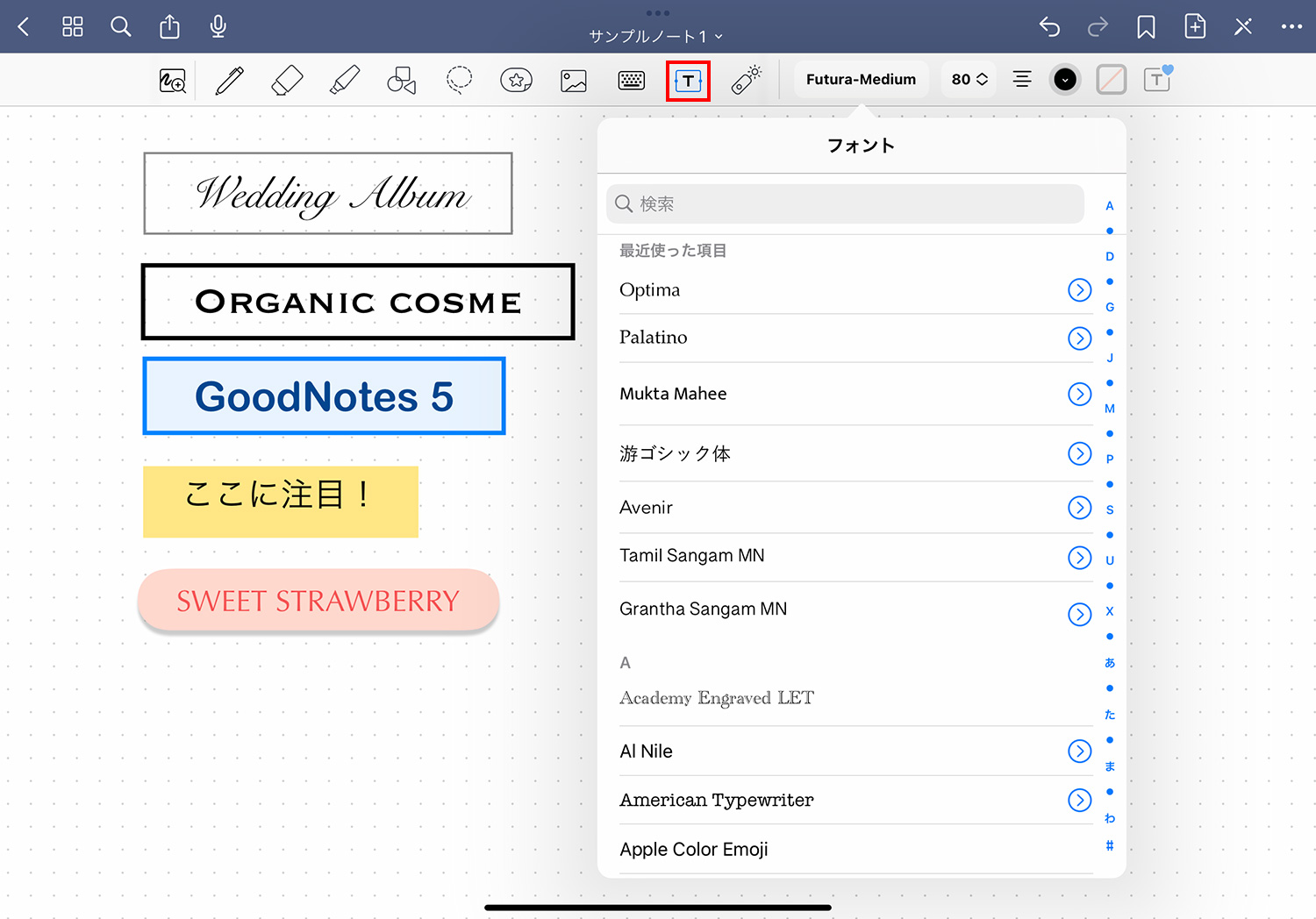Expand Mukta Mahee font variants
This screenshot has width=1316, height=919.
coord(1080,395)
